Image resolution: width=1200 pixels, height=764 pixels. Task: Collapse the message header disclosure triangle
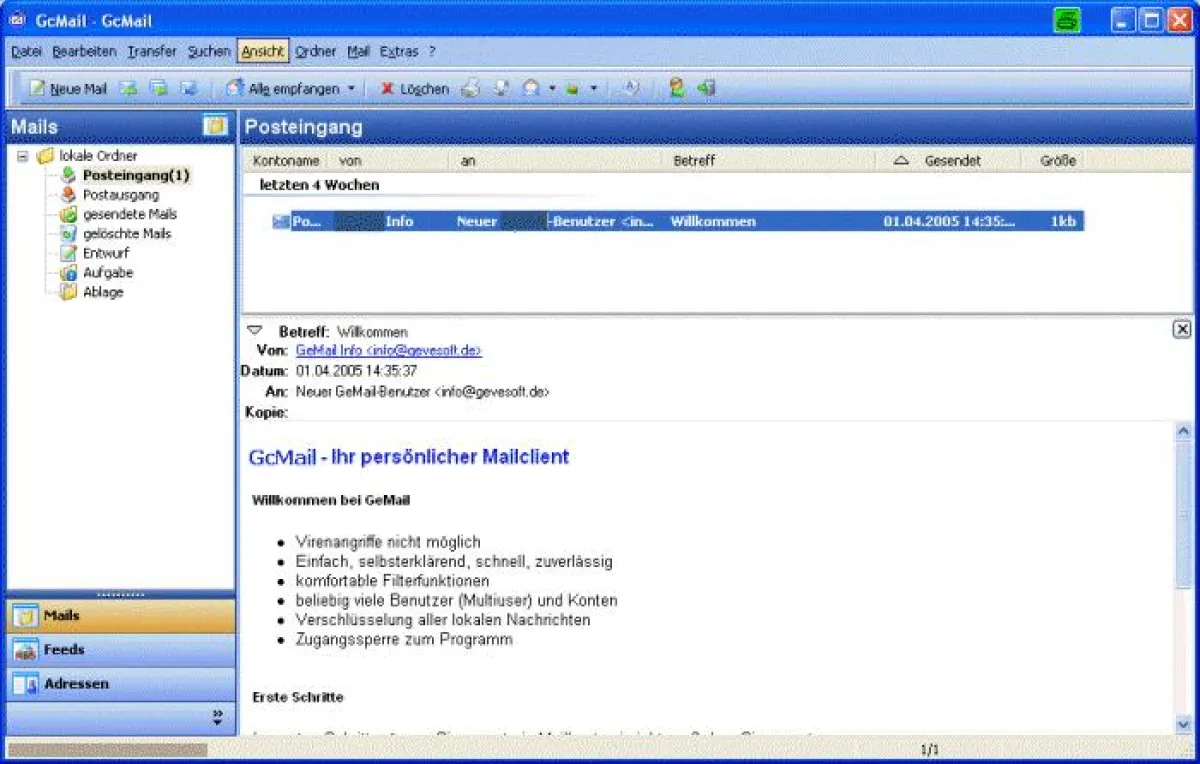coord(254,330)
